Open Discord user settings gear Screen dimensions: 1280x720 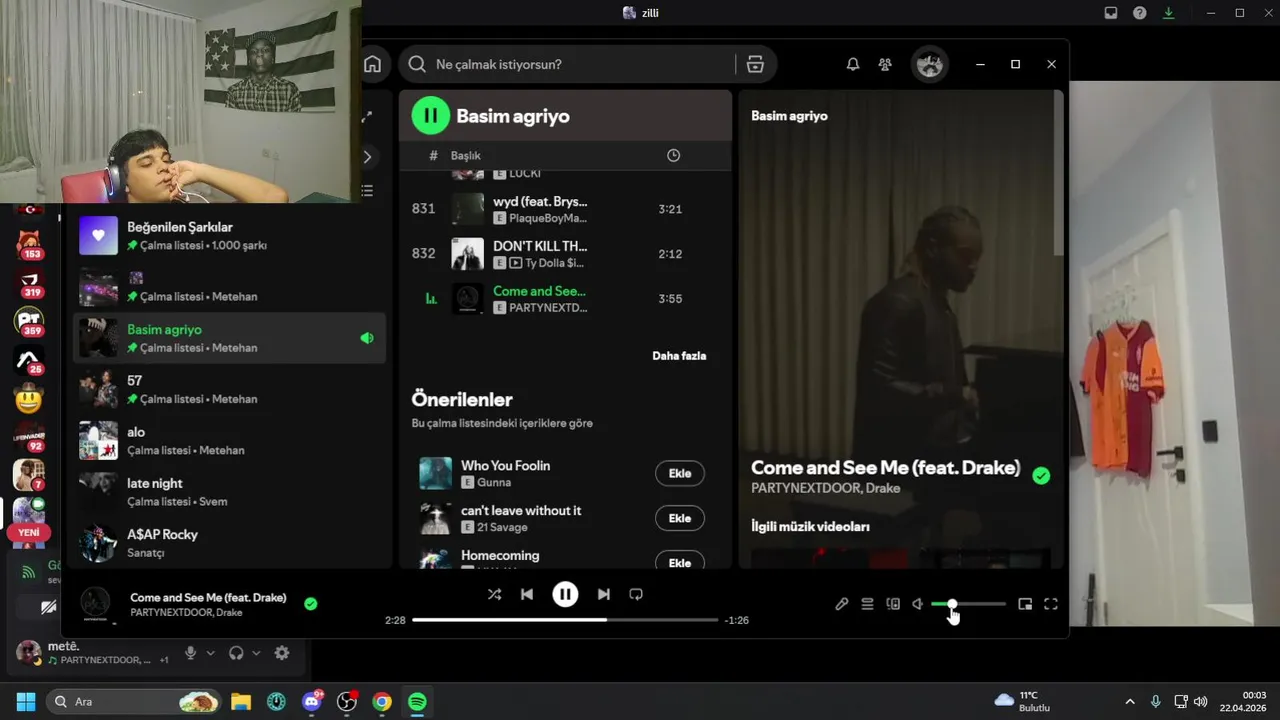click(x=282, y=653)
